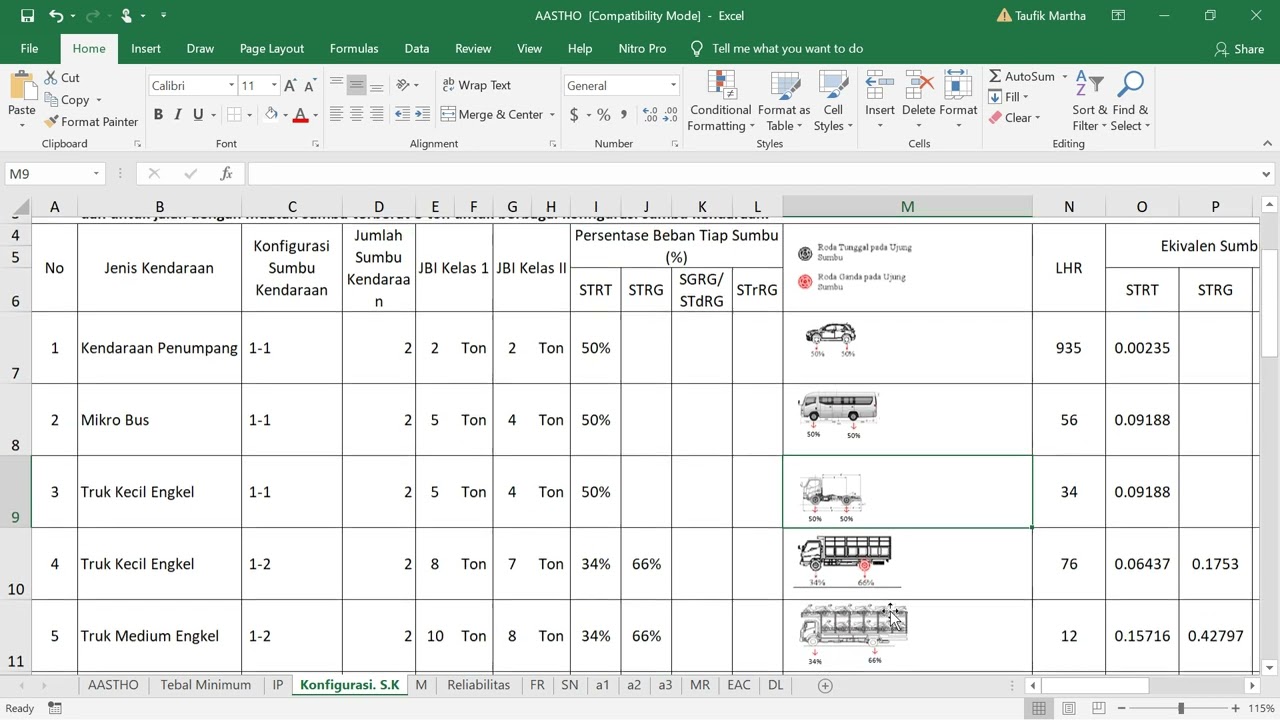Viewport: 1280px width, 720px height.
Task: Apply percent style to the cell
Action: click(x=603, y=114)
